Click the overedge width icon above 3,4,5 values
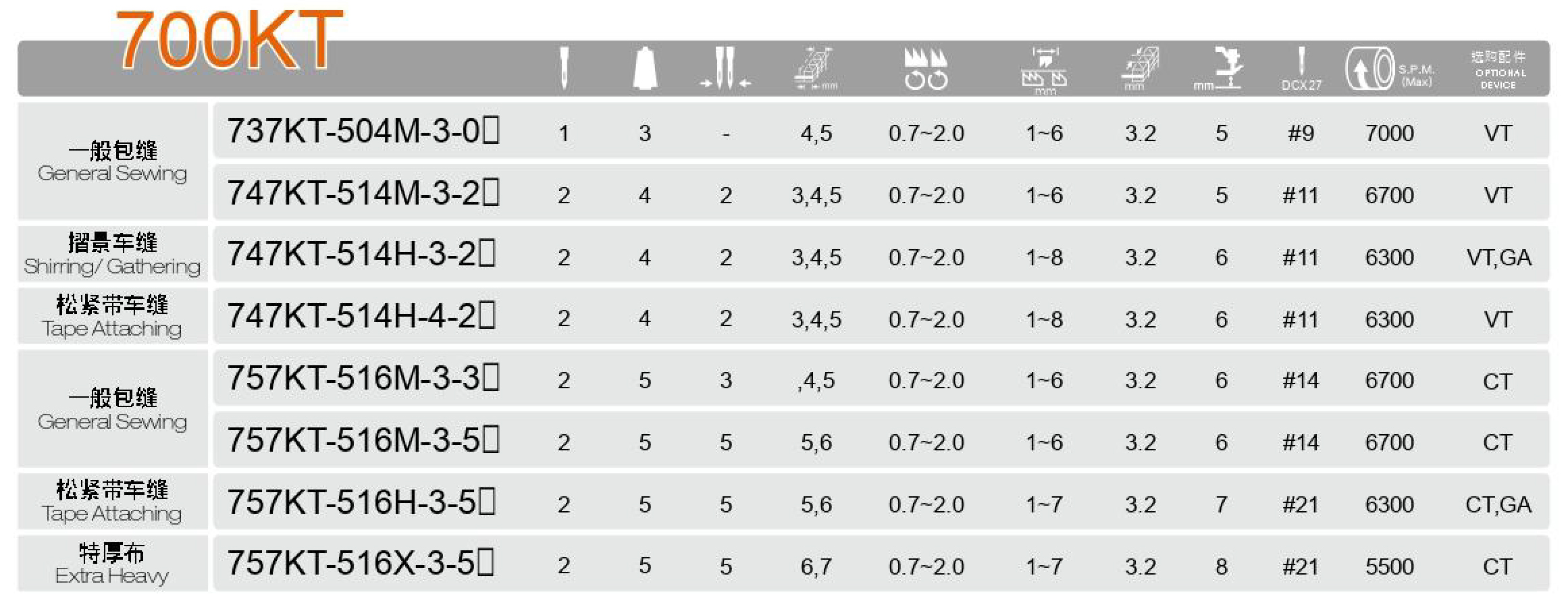 click(816, 68)
